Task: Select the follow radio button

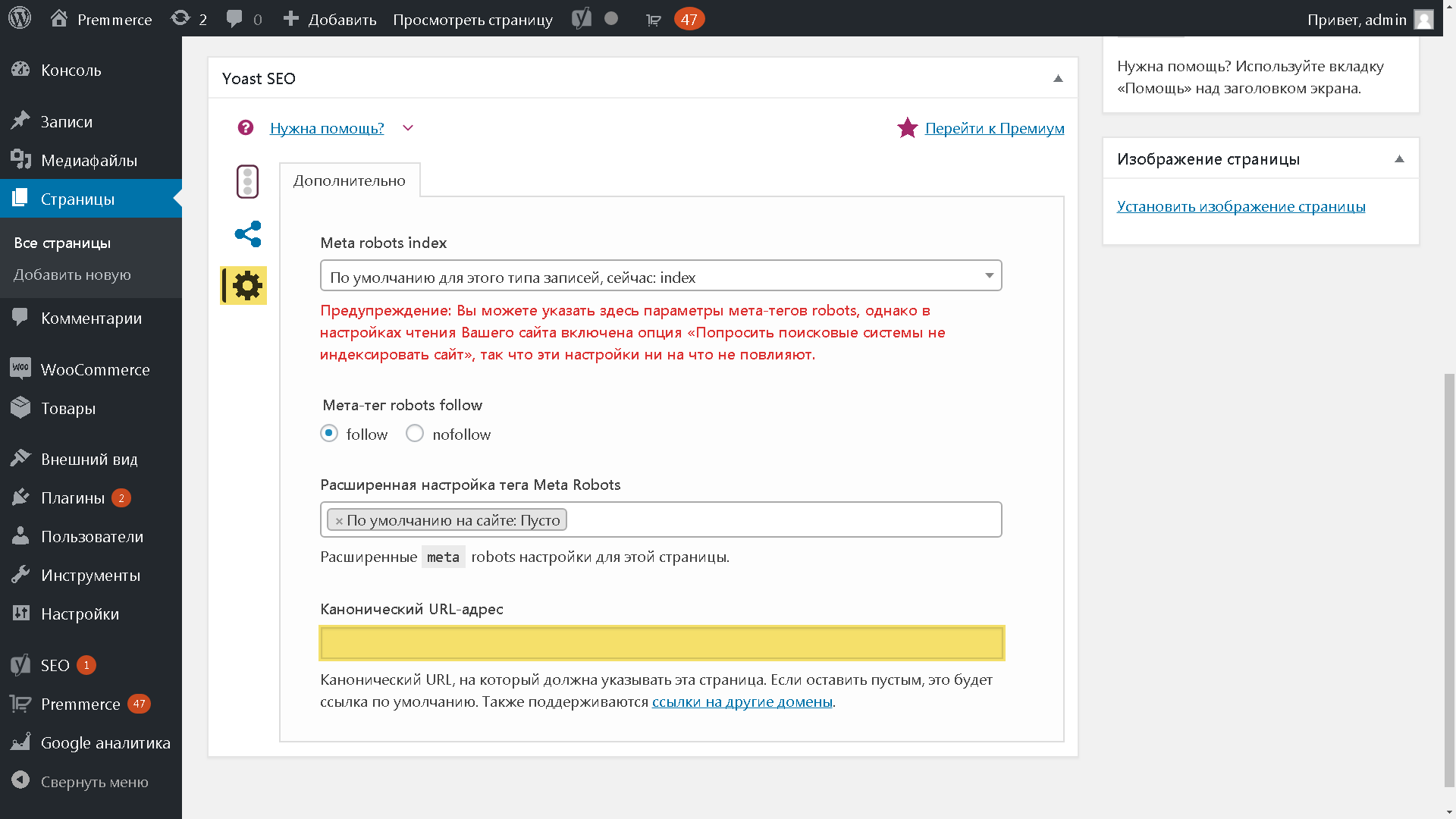Action: pos(329,433)
